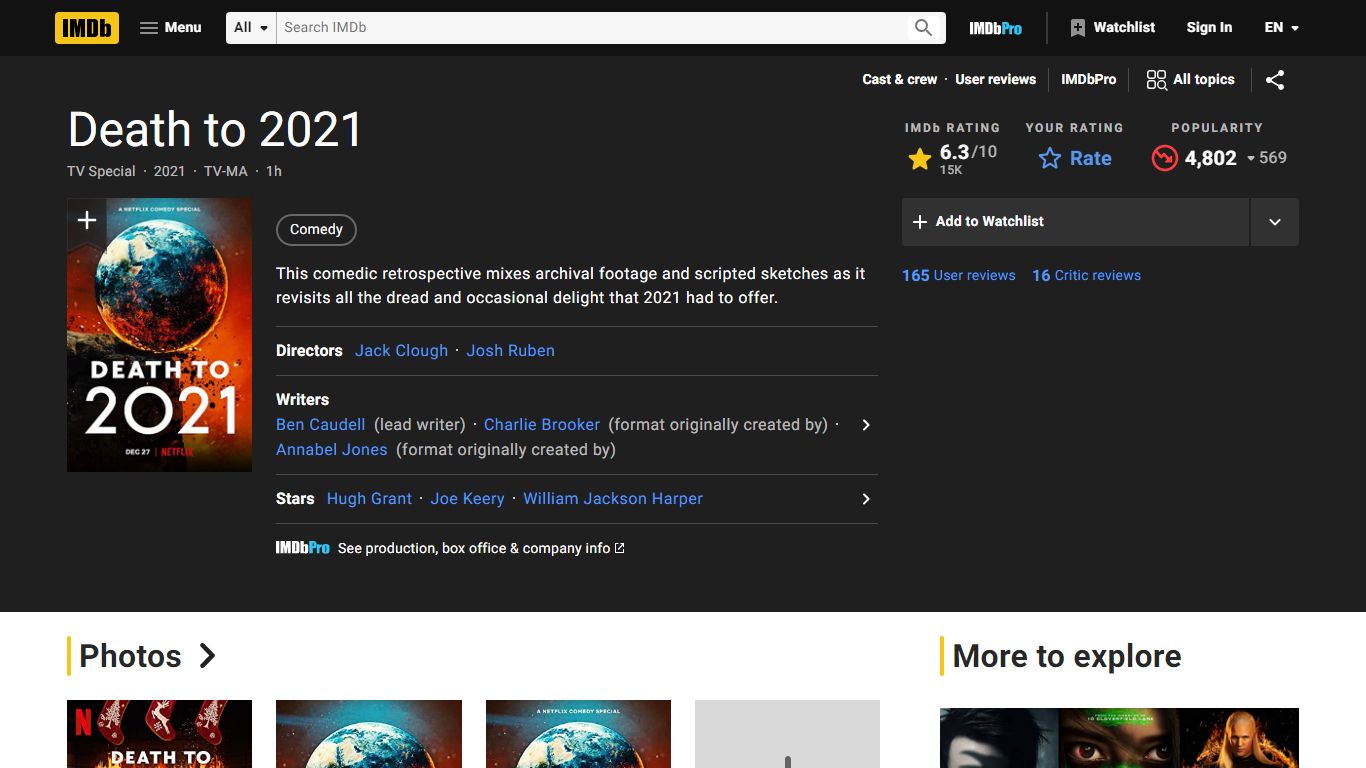Open star Joe Keery's page

[x=467, y=499]
